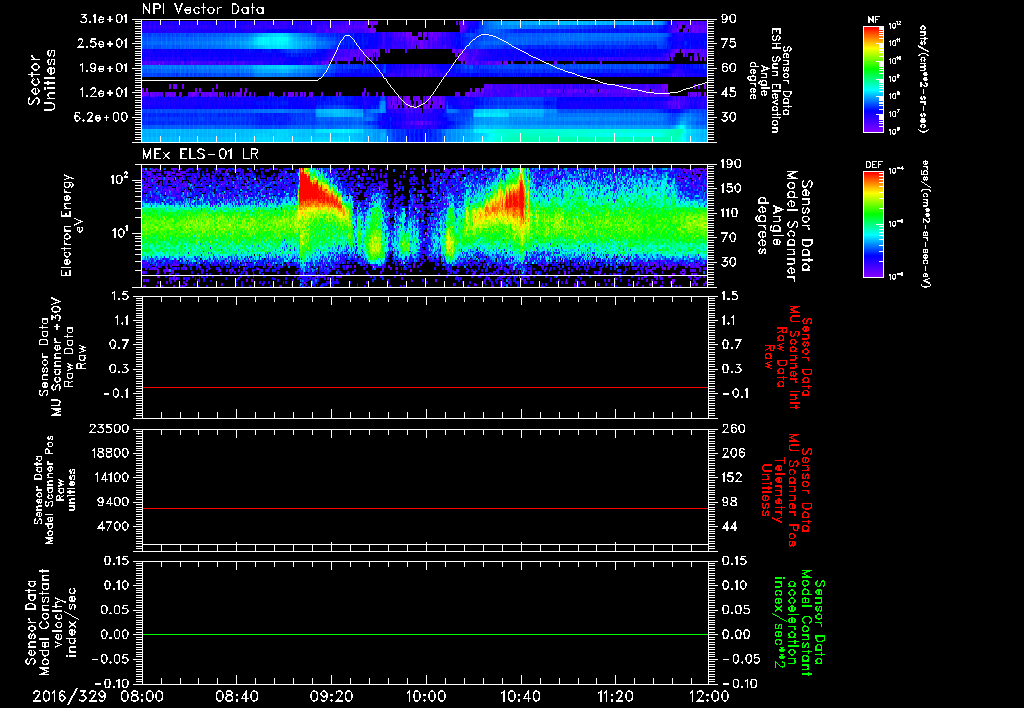Select the 'Model Scanner Pos' left axis label

pos(55,490)
